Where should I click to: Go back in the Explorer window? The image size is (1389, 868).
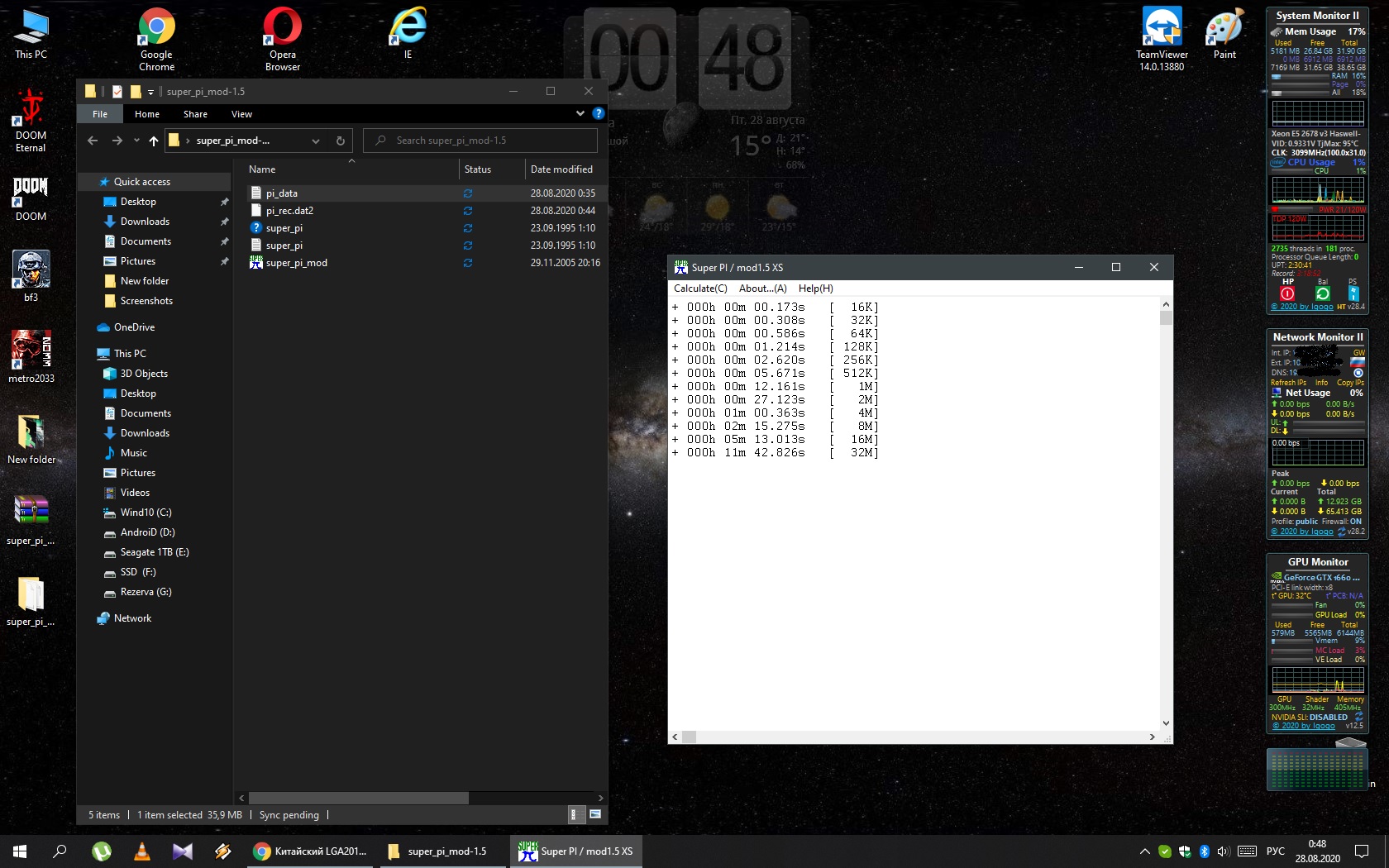93,141
